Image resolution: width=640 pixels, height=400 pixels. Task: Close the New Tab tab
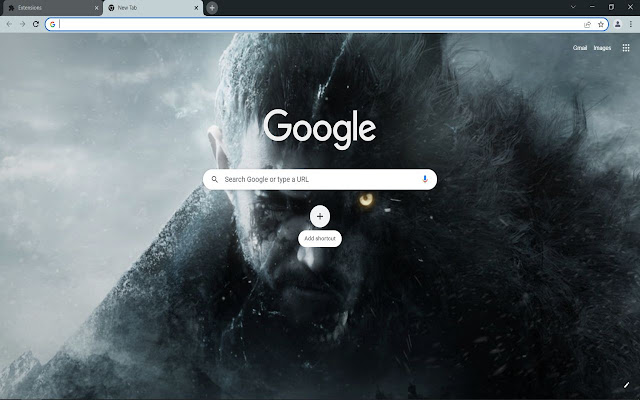click(196, 8)
